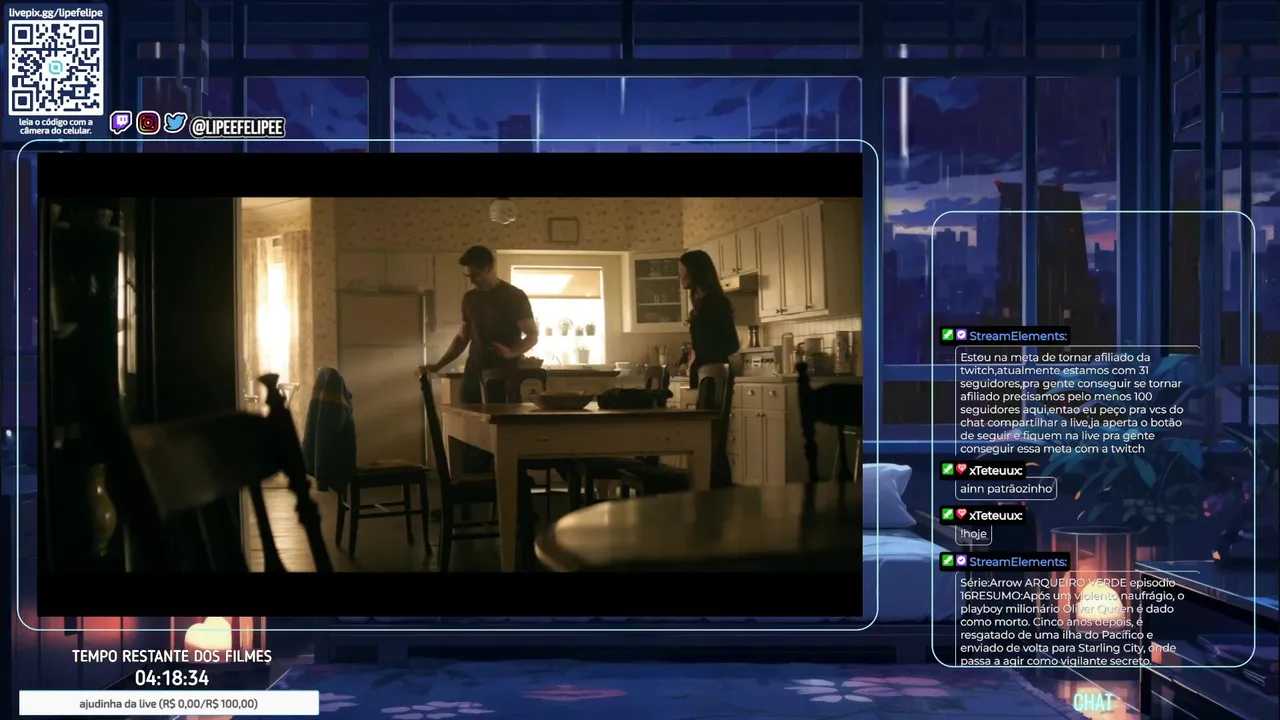1280x720 pixels.
Task: Click the blue Twitter bird icon
Action: click(175, 123)
